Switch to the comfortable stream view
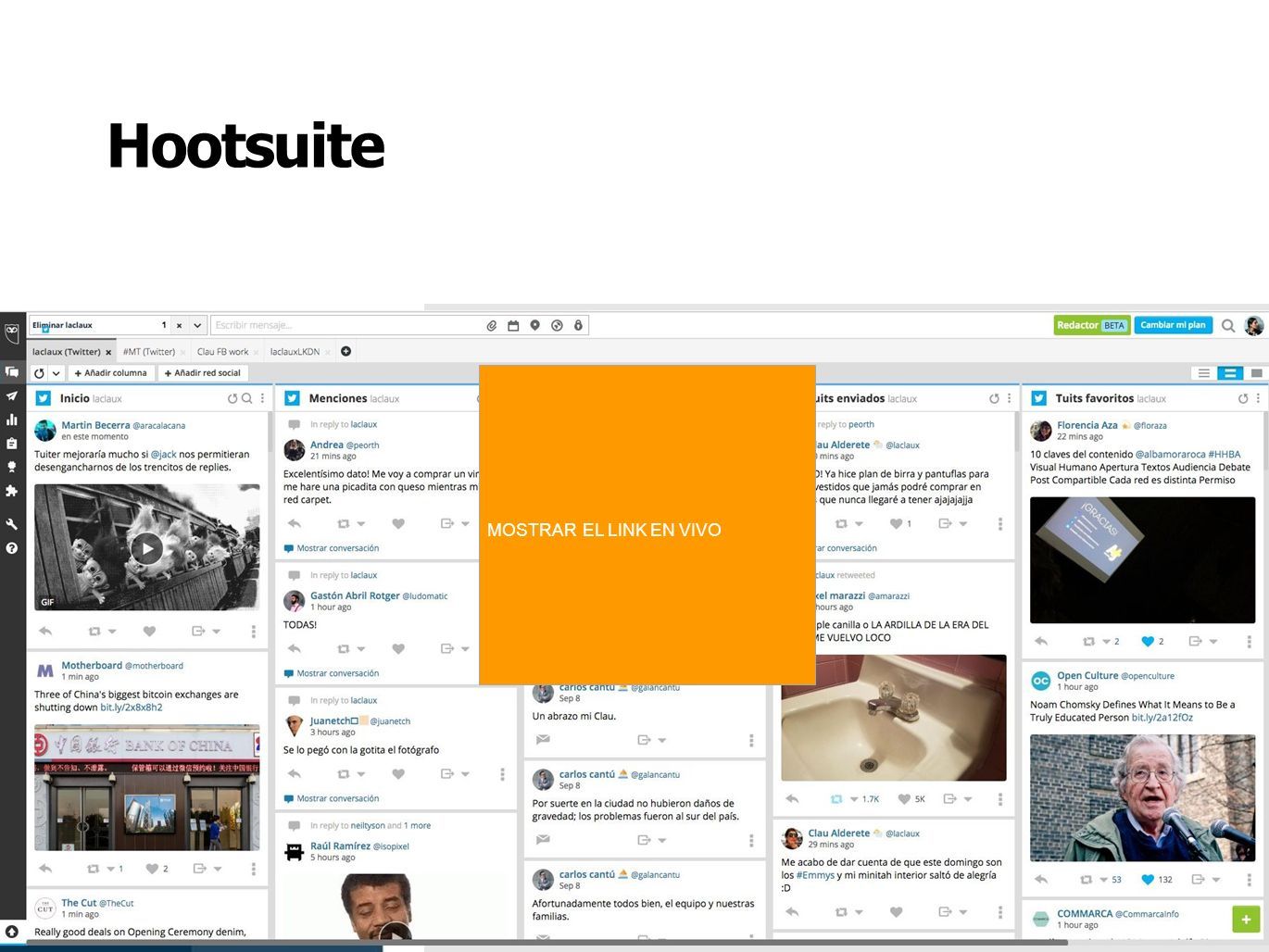The width and height of the screenshot is (1269, 952). point(1256,373)
